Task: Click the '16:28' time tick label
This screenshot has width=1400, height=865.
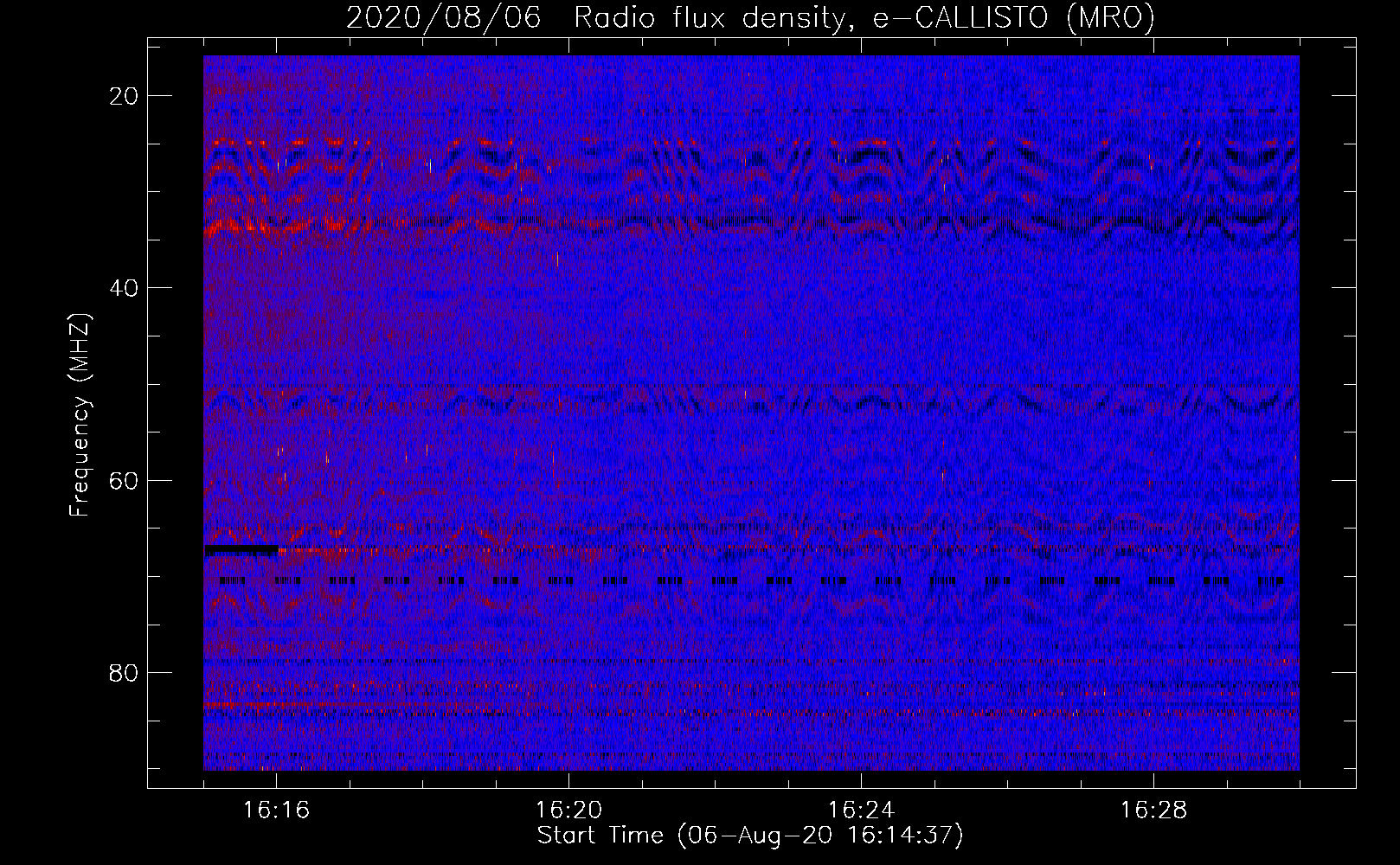Action: click(1154, 811)
